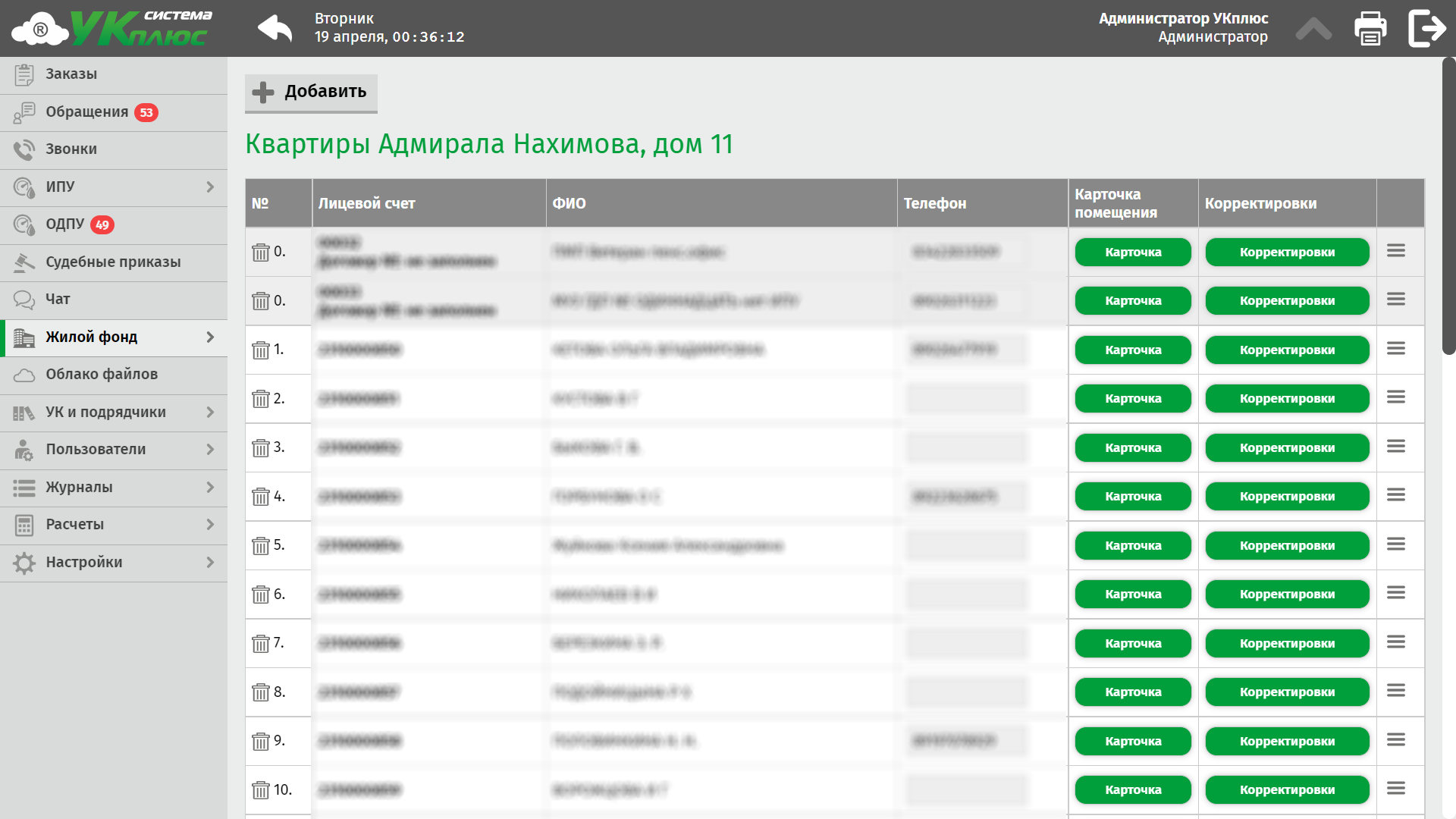1456x819 pixels.
Task: Open Карточка for row 2
Action: [1133, 399]
